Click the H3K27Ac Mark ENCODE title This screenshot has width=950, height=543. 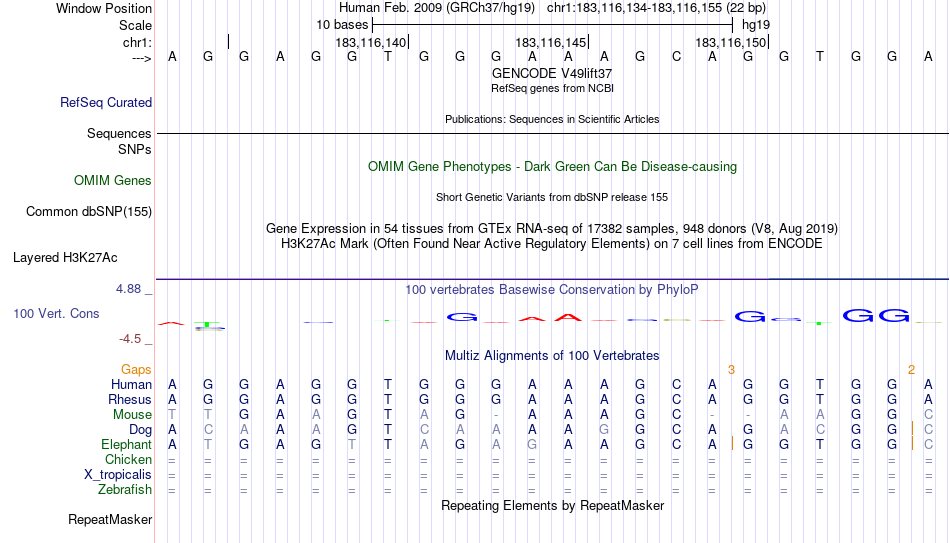(552, 244)
